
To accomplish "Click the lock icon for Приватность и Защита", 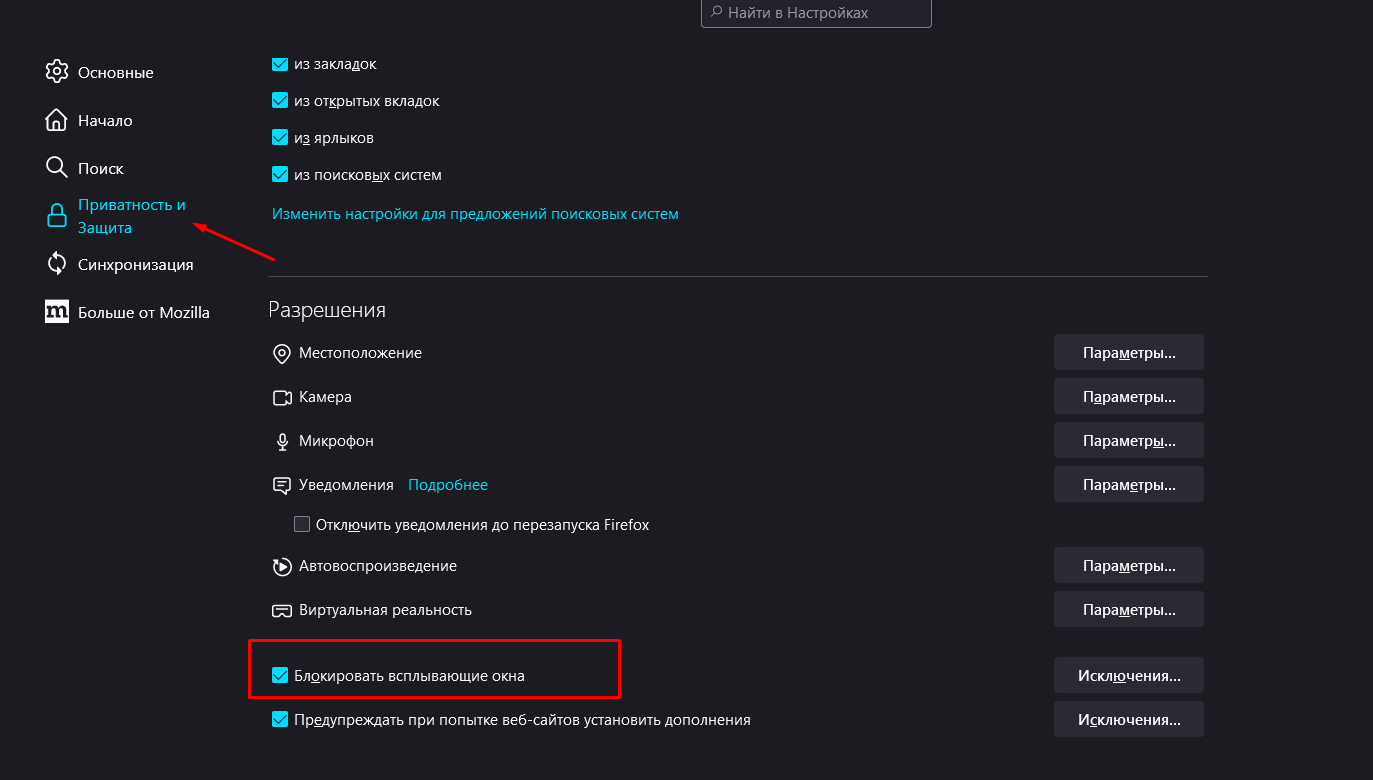I will tap(57, 216).
